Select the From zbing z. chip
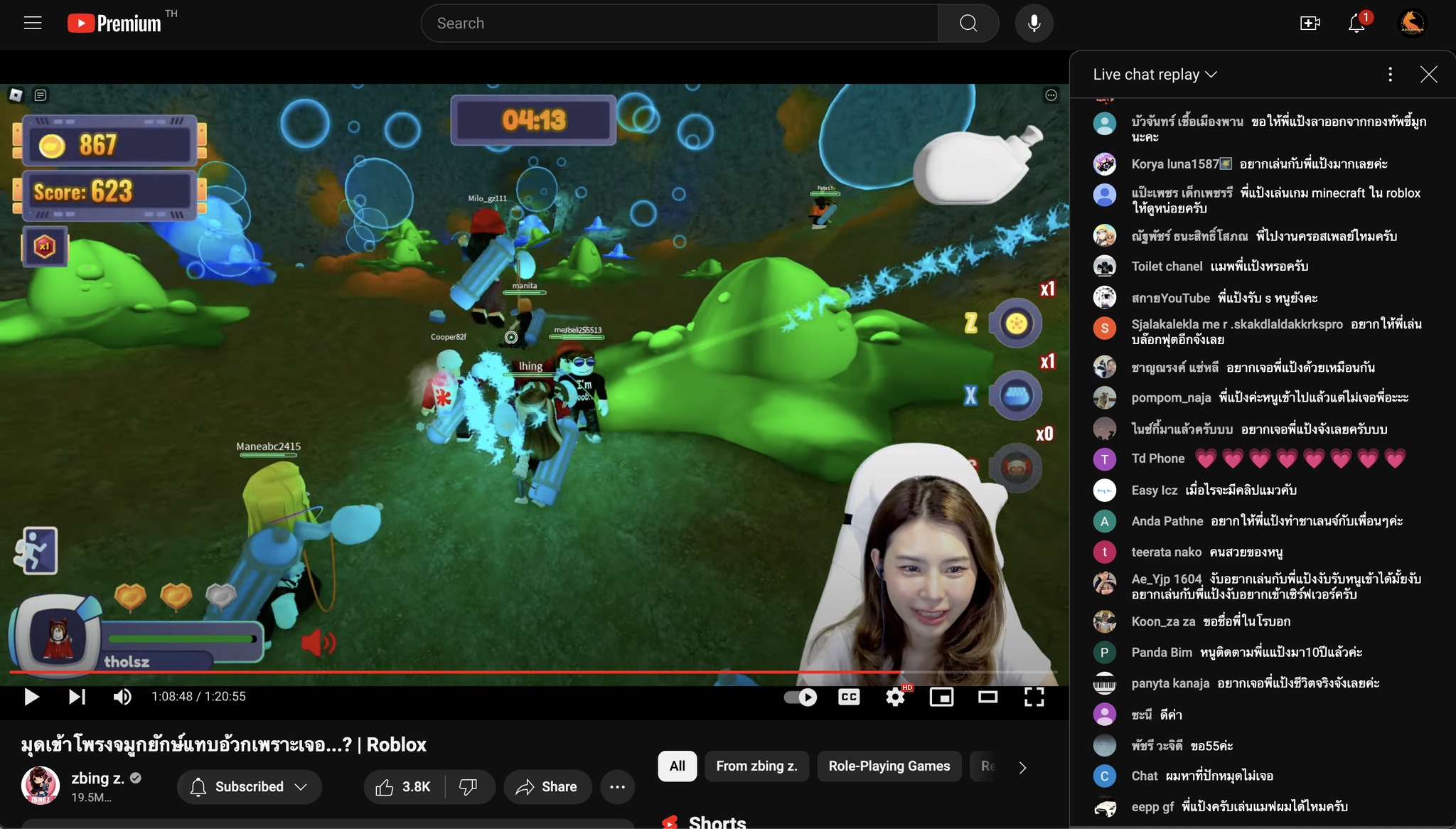The width and height of the screenshot is (1456, 829). coord(756,766)
